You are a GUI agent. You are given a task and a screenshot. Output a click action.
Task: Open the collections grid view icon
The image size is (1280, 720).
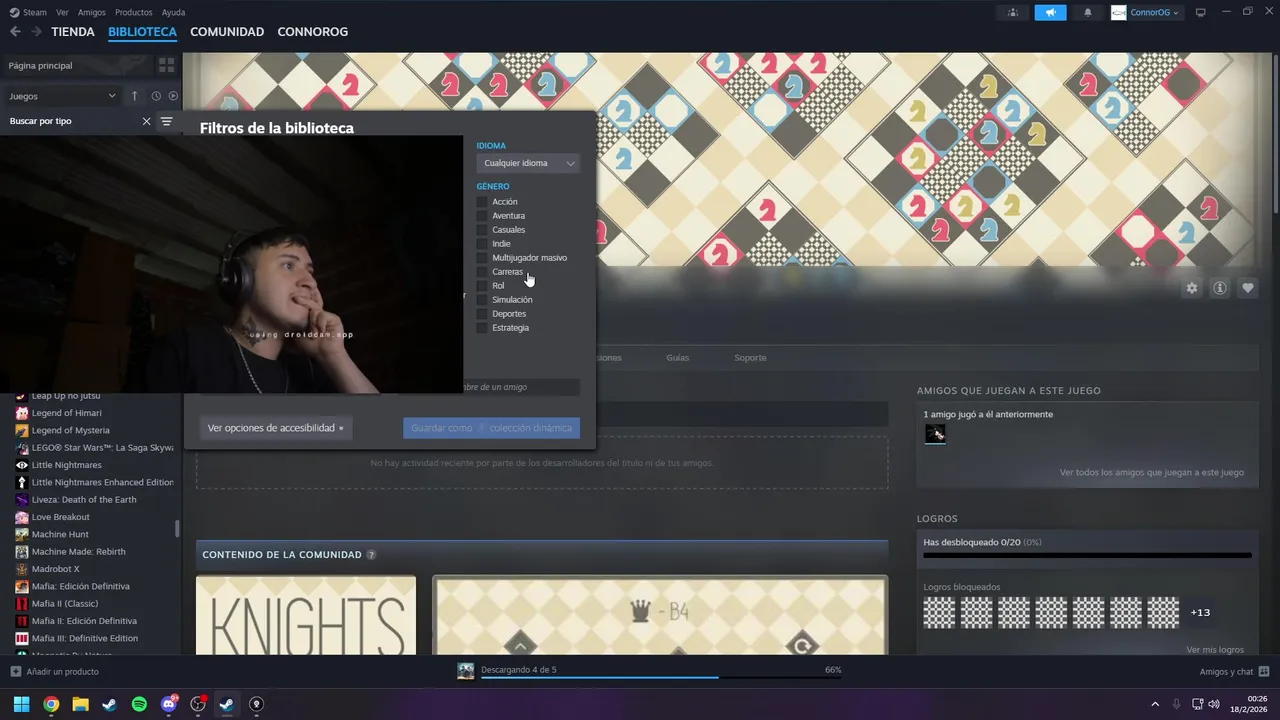[x=166, y=65]
